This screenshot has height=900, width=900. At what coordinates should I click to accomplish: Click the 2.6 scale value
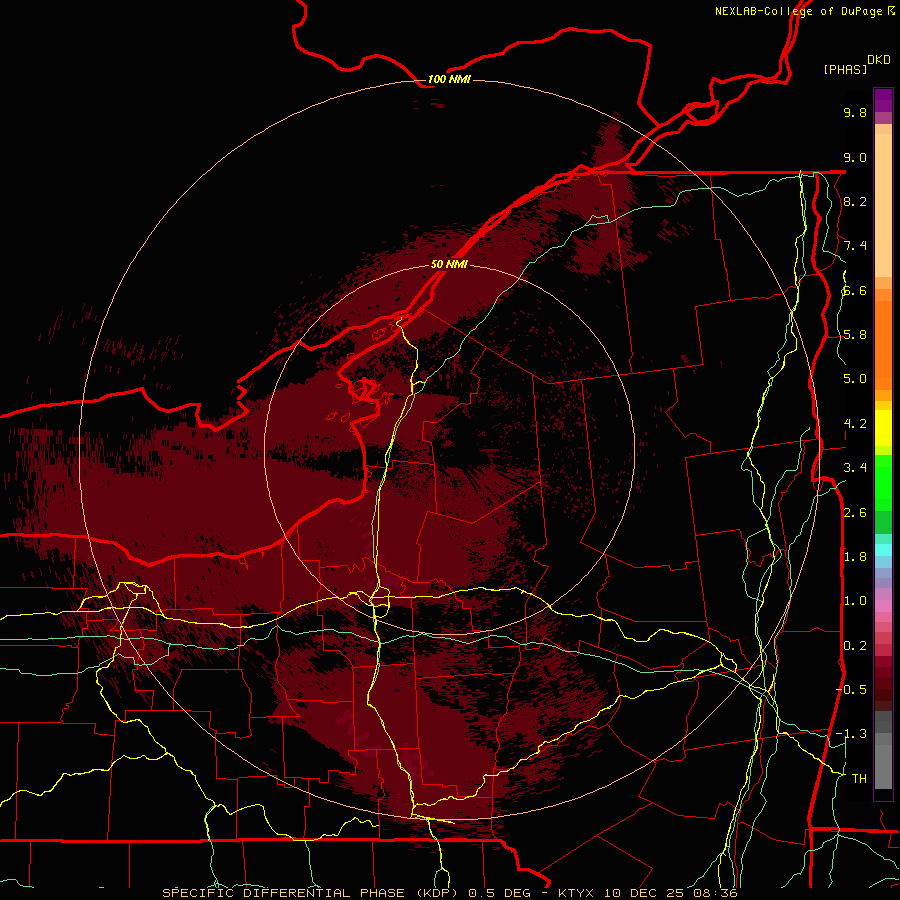coord(855,513)
